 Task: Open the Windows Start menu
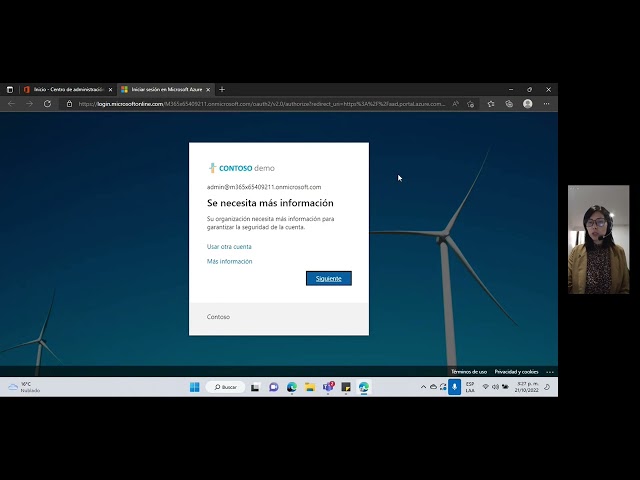195,387
